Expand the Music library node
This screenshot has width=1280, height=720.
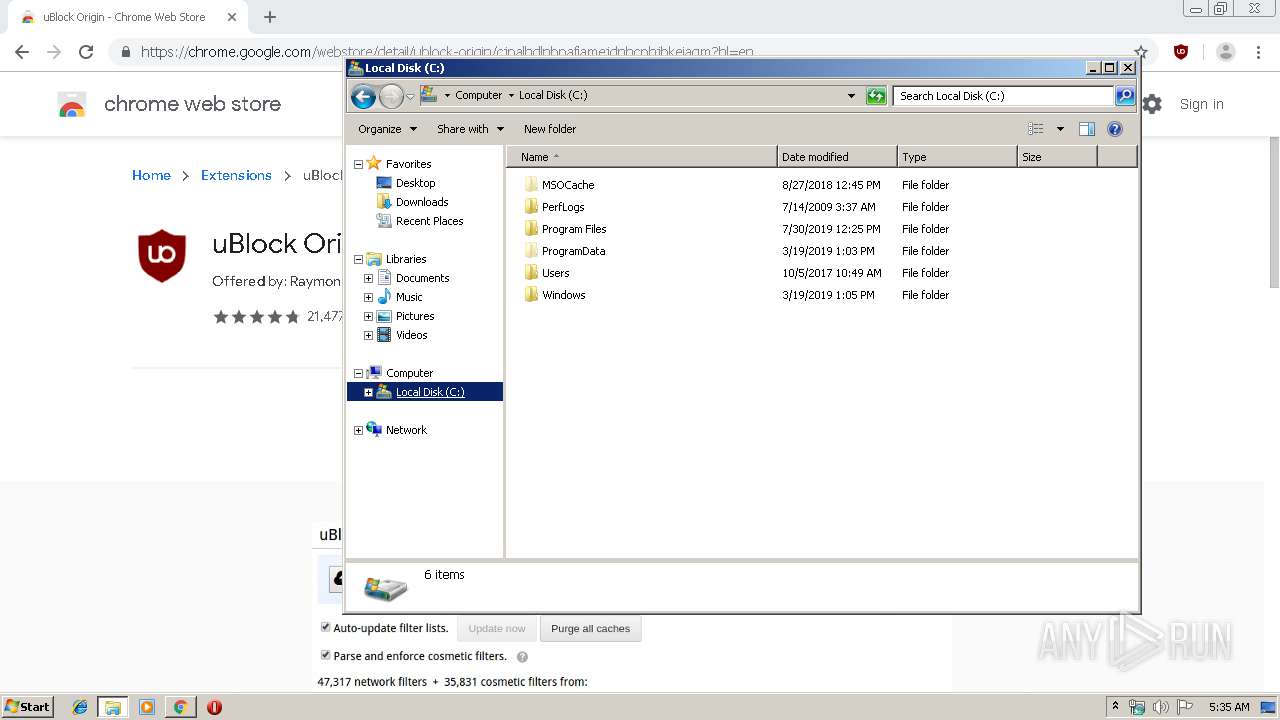point(368,297)
